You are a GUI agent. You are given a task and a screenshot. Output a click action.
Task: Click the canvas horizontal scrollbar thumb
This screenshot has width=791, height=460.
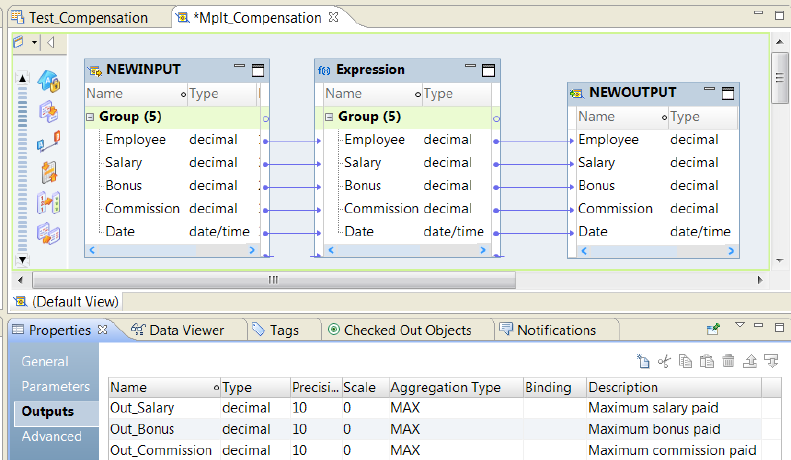pyautogui.click(x=272, y=280)
